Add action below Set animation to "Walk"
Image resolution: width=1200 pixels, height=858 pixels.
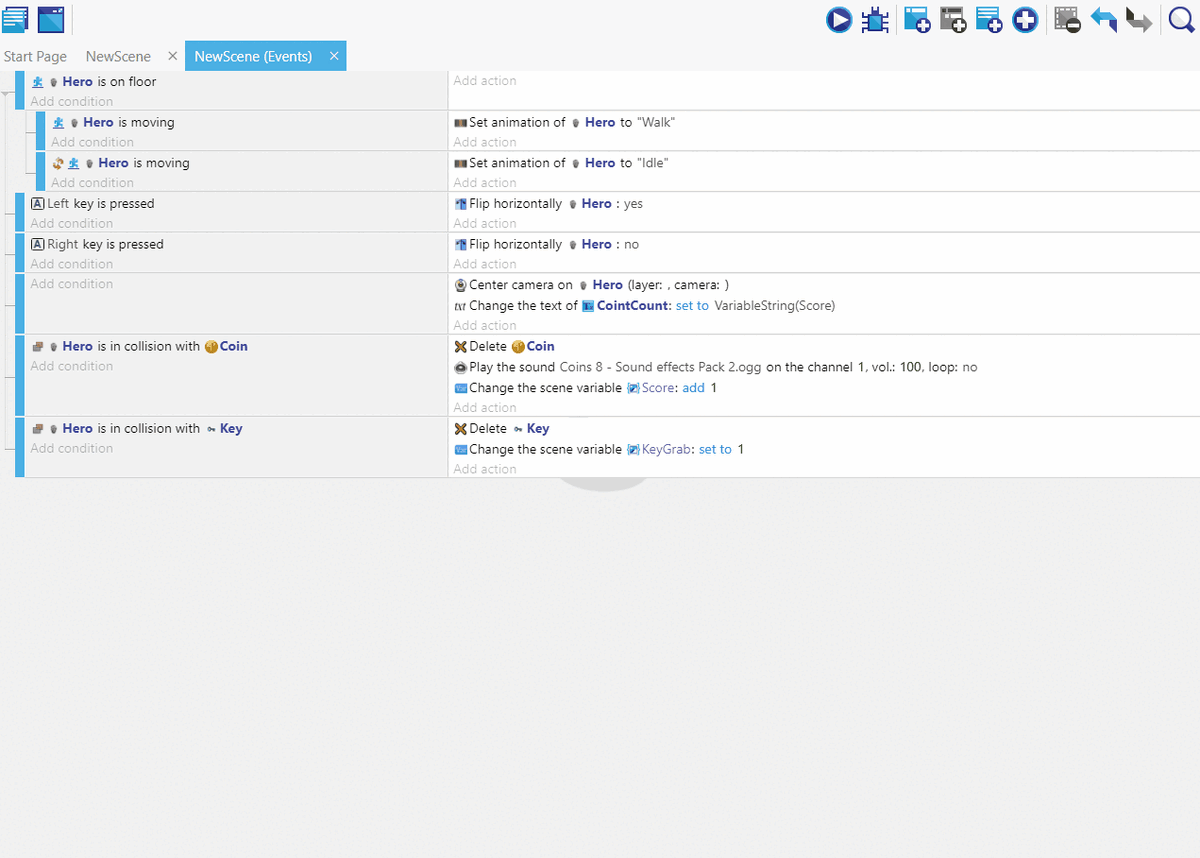point(485,142)
